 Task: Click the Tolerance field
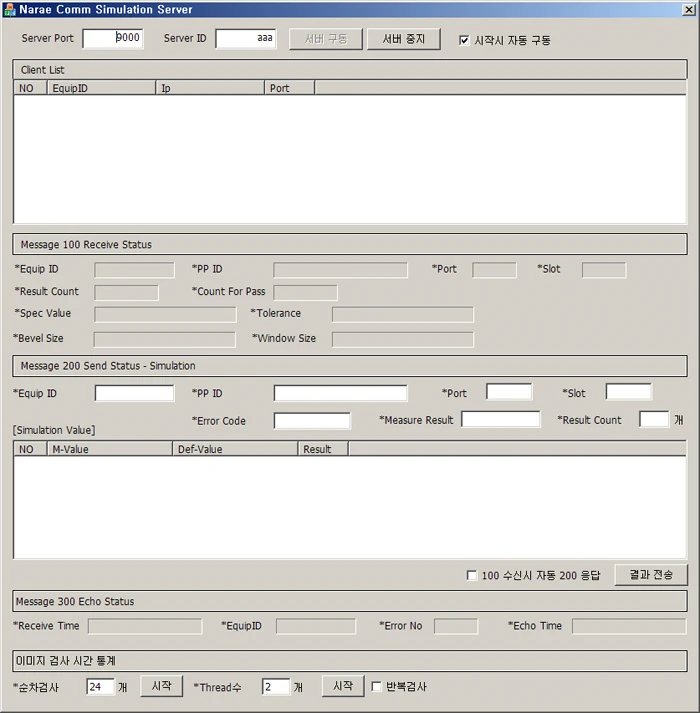click(403, 315)
